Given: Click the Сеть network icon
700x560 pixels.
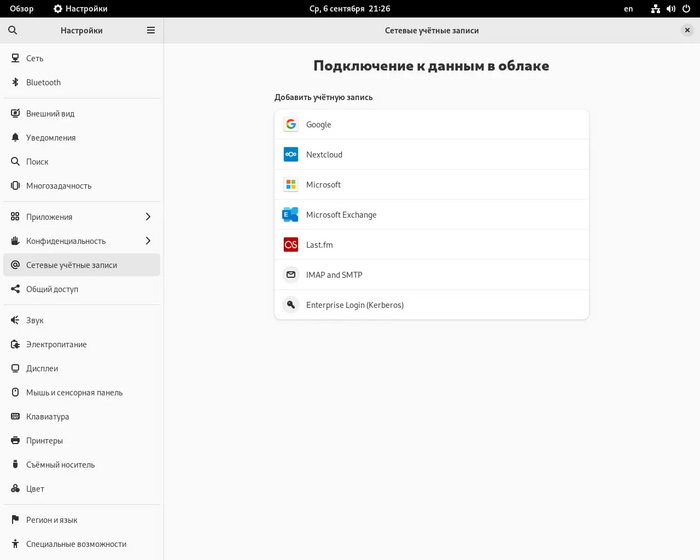Looking at the screenshot, I should pos(15,58).
